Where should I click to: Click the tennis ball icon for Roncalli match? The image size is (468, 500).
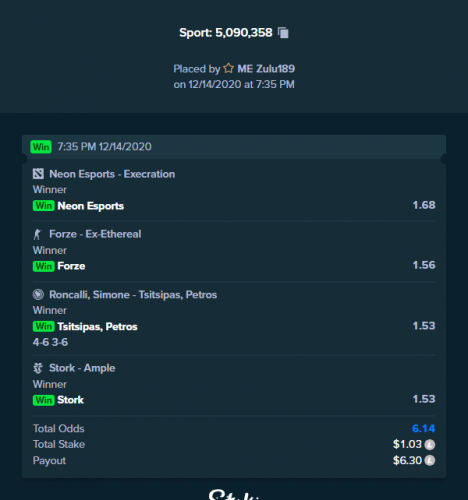click(x=38, y=294)
